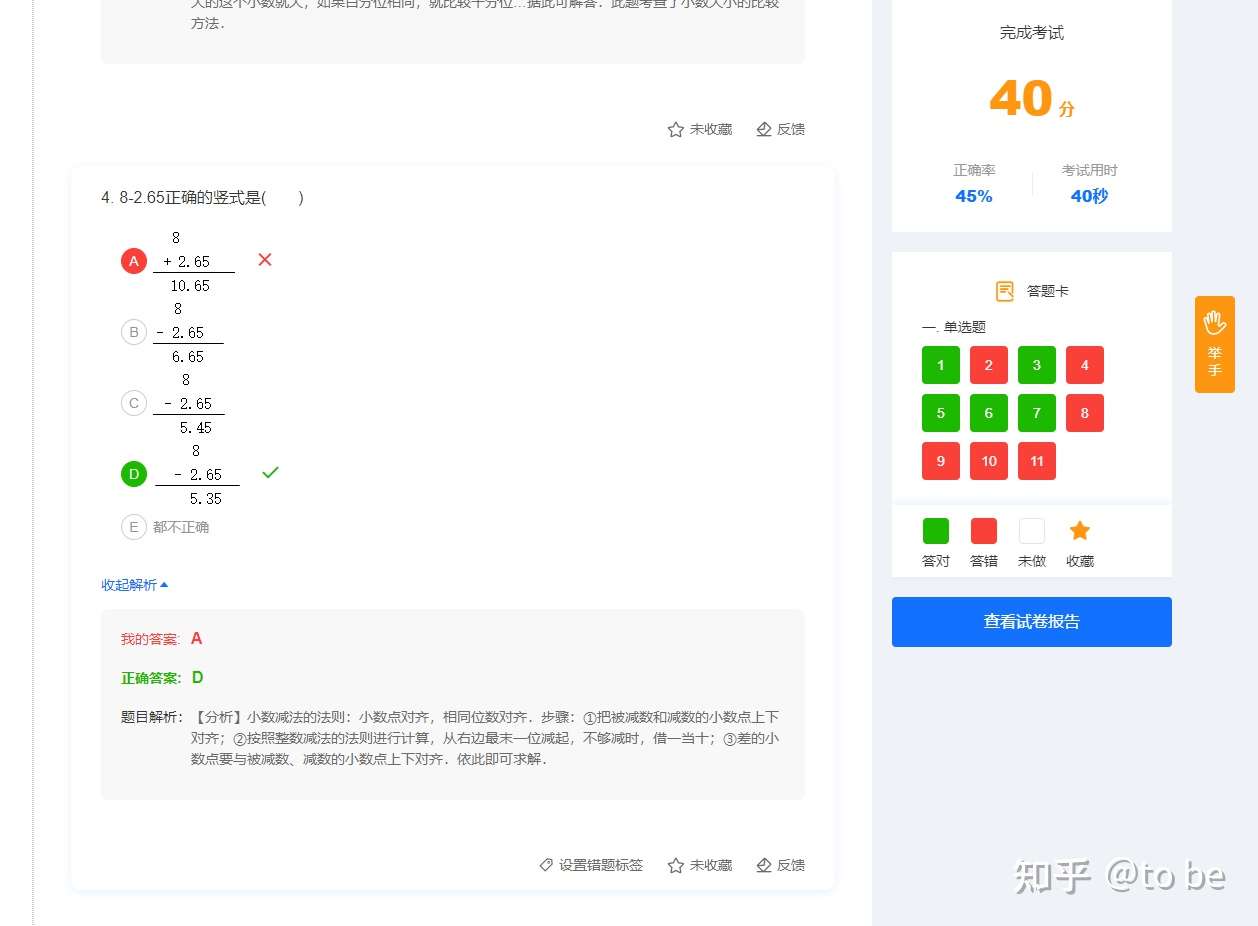The image size is (1258, 926).
Task: Open question 1 from the answer card
Action: [940, 365]
